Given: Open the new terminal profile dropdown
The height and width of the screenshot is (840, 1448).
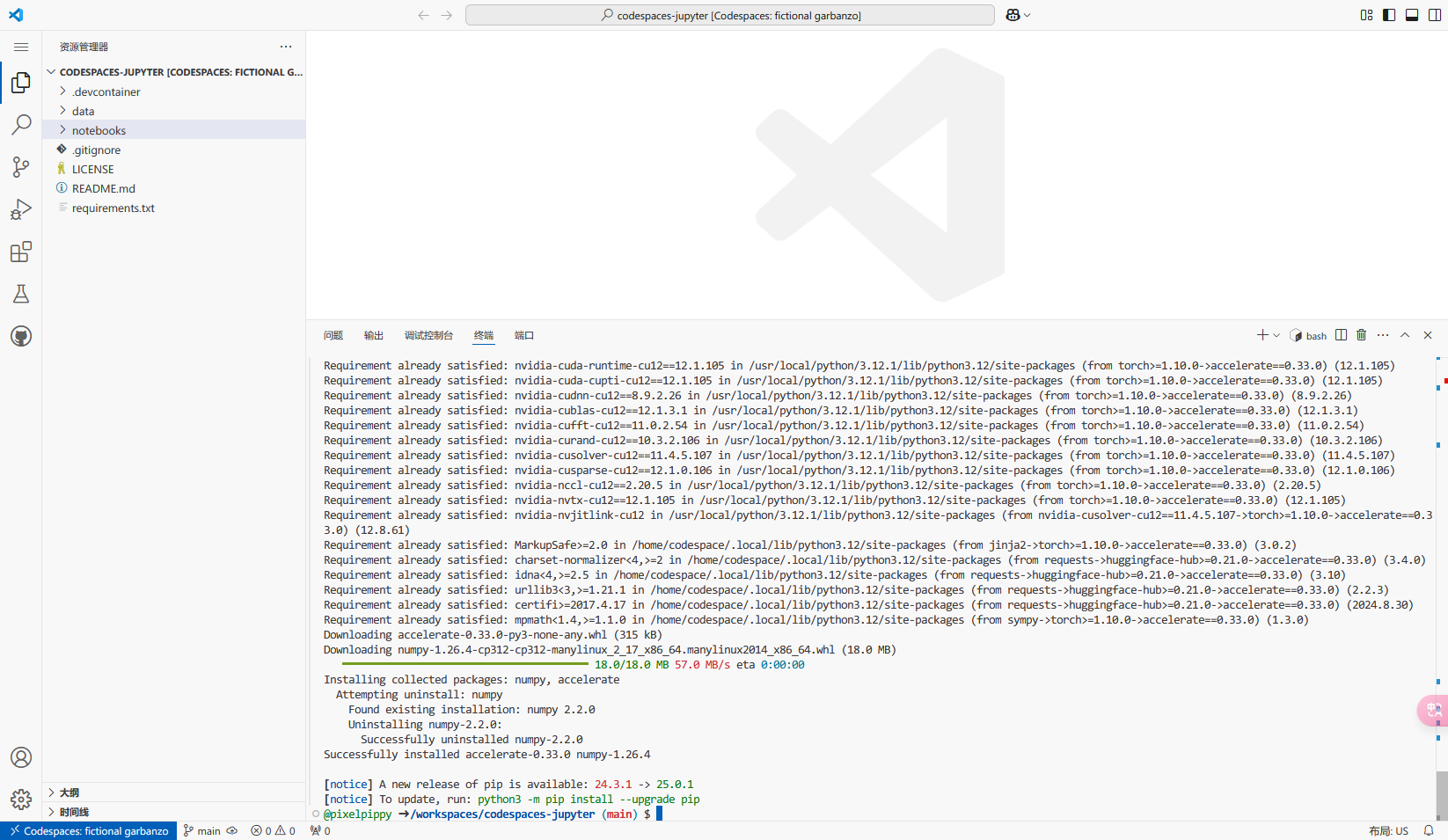Looking at the screenshot, I should (x=1276, y=335).
